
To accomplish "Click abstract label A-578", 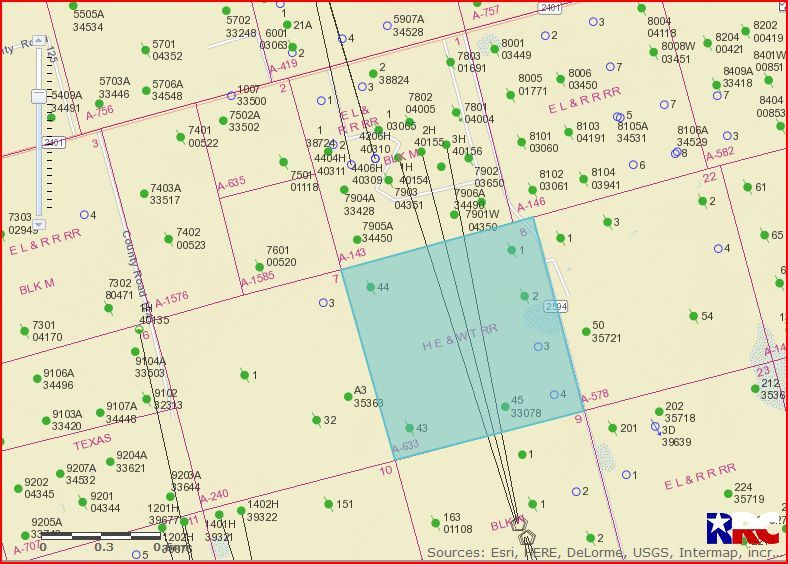I will pyautogui.click(x=595, y=396).
